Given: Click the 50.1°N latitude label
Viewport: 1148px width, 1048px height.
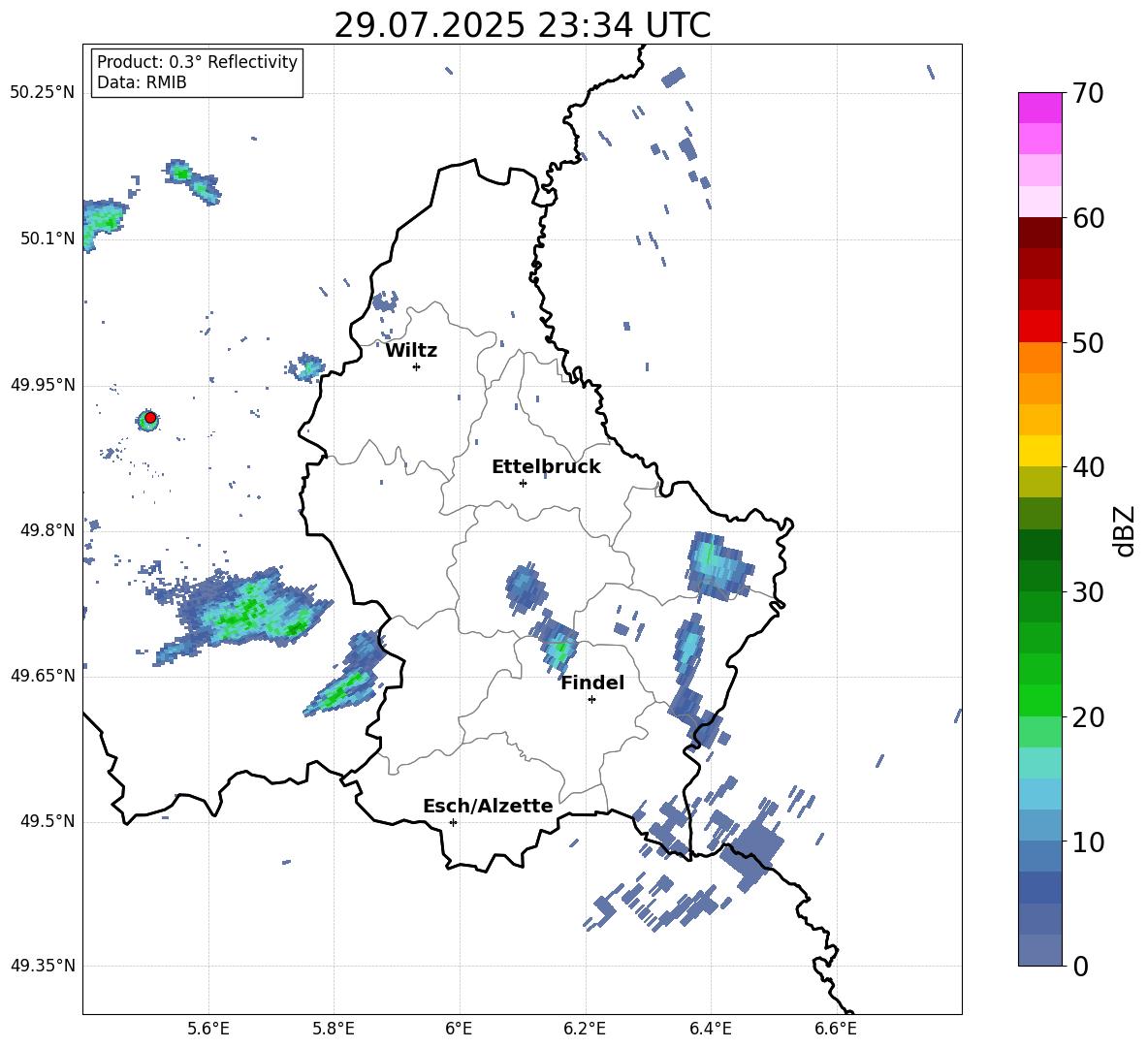Looking at the screenshot, I should pyautogui.click(x=48, y=238).
